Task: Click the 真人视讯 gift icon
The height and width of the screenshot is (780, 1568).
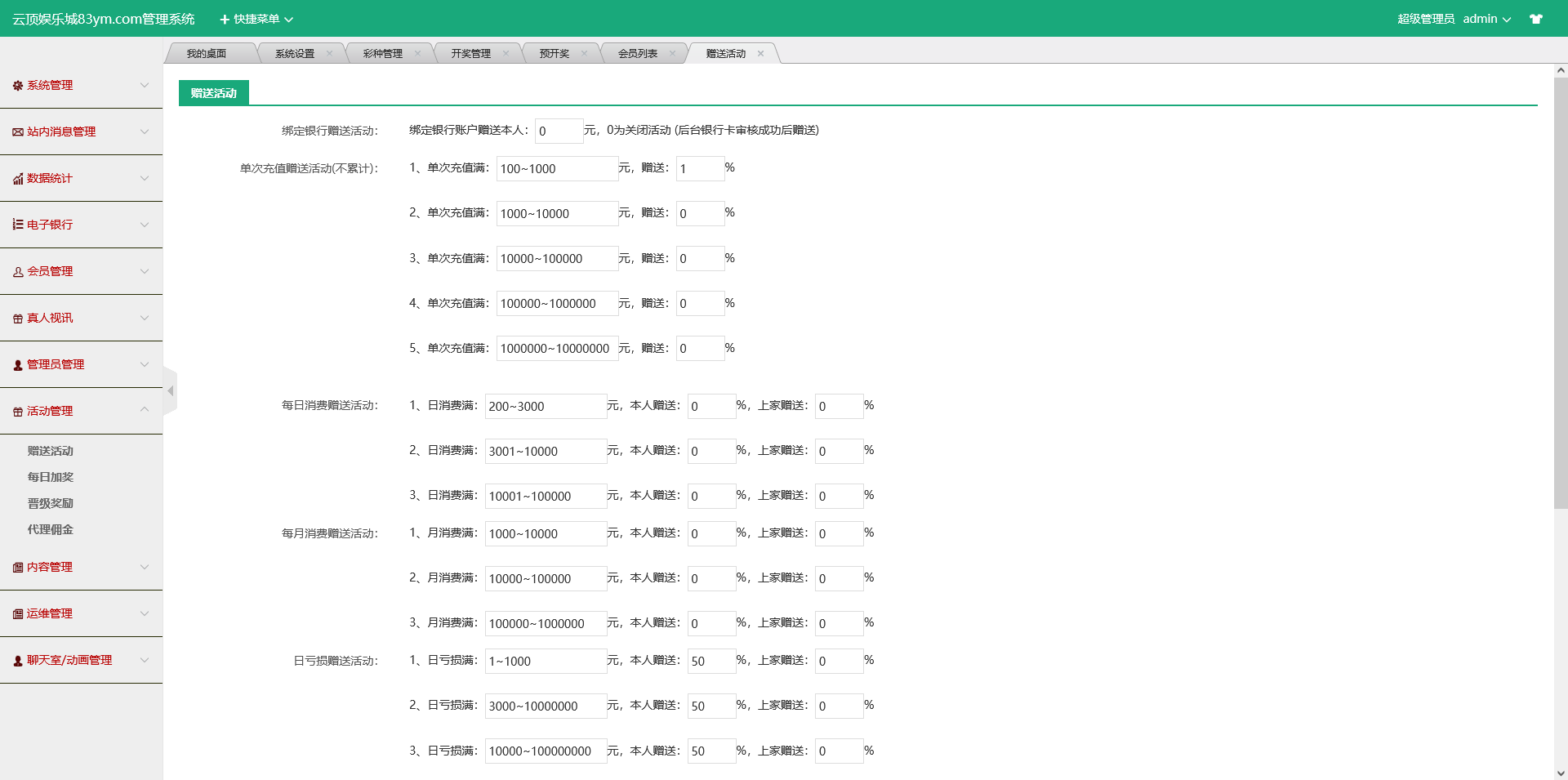Action: (17, 319)
